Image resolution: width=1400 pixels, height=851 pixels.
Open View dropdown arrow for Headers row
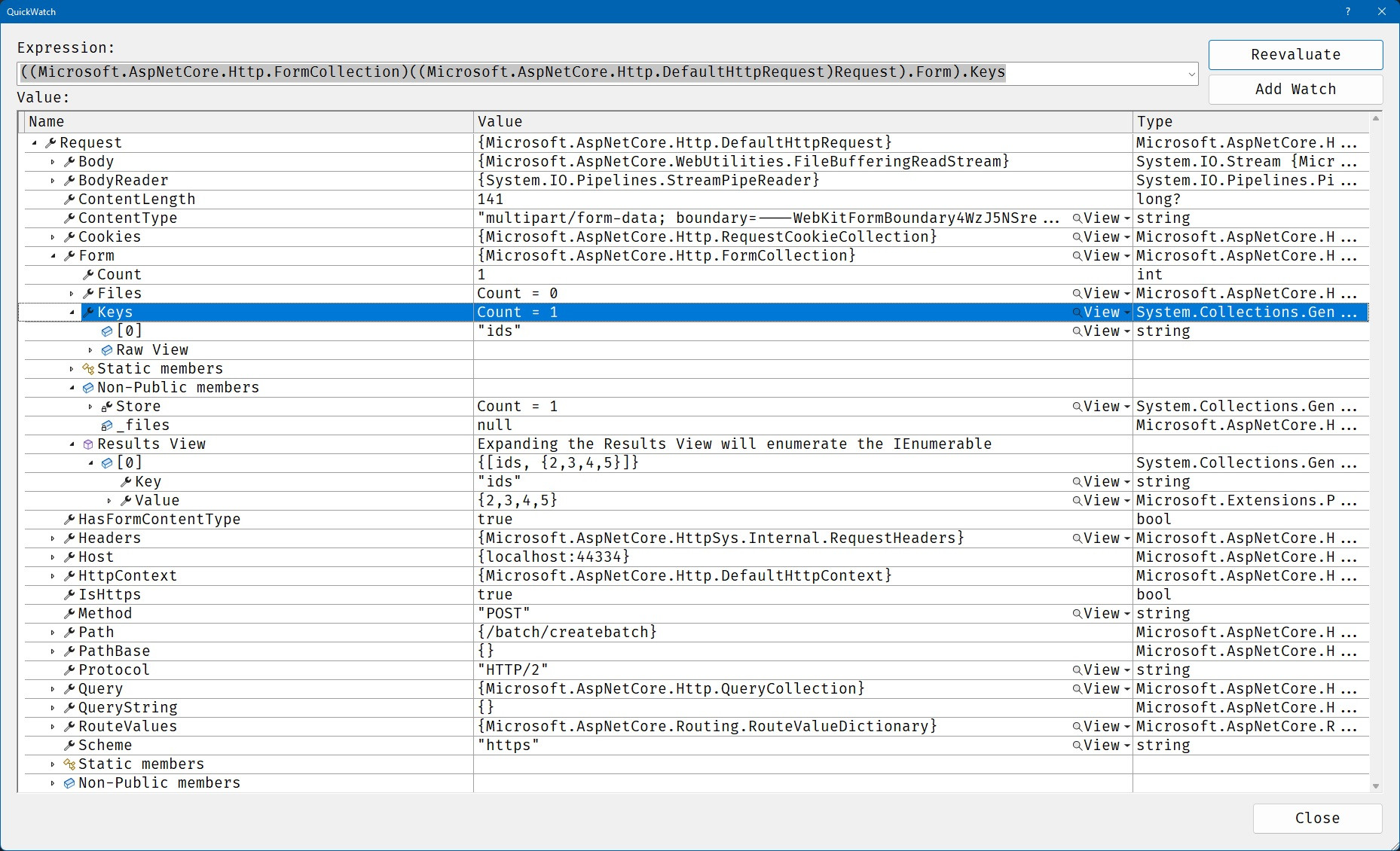point(1126,539)
